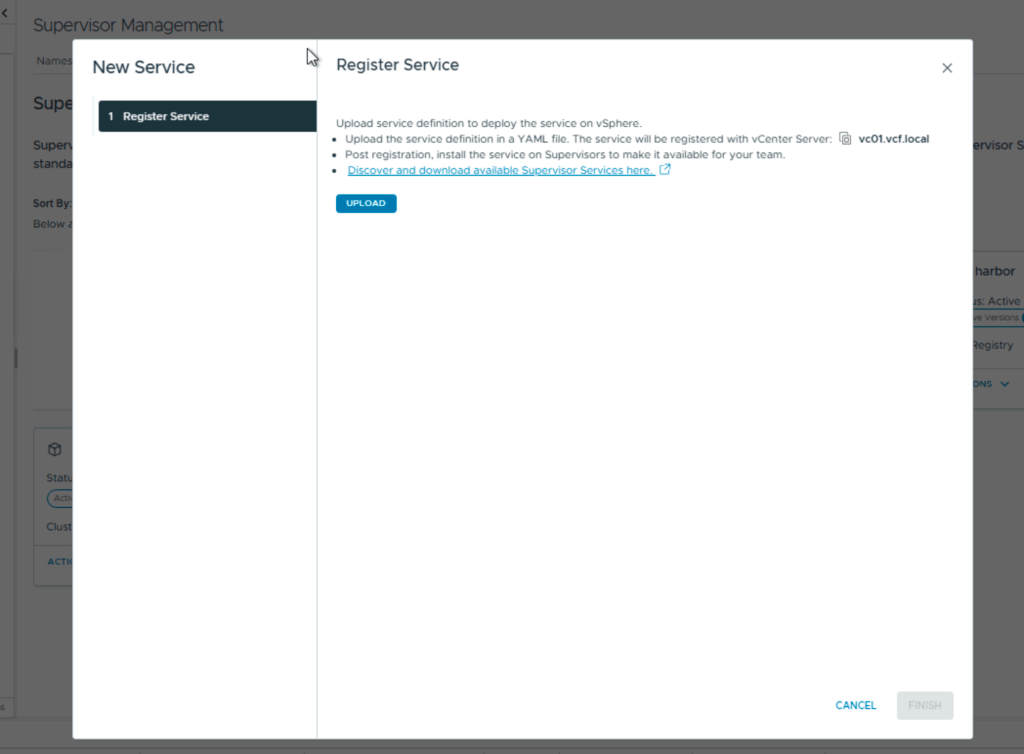Select the vc01.vcf.local server name
Image resolution: width=1024 pixels, height=754 pixels.
[x=893, y=139]
